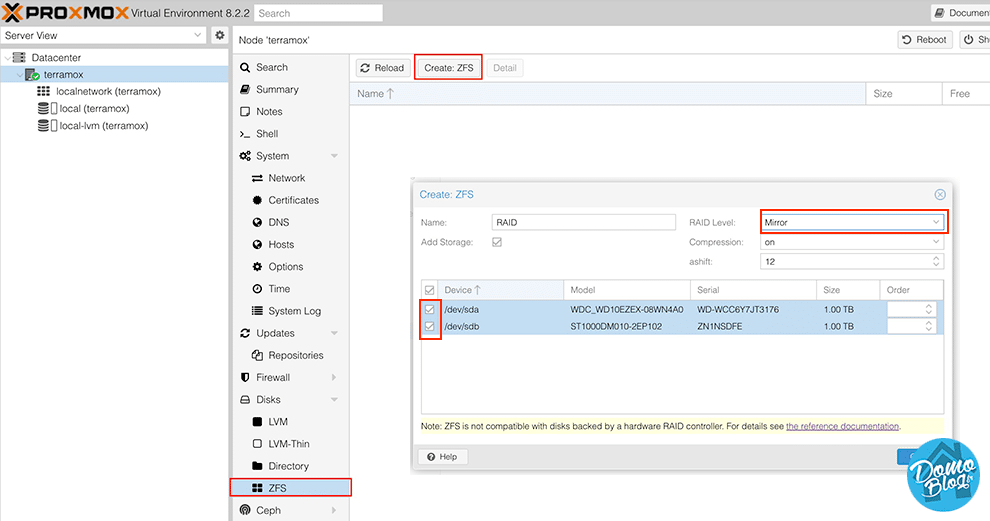Image resolution: width=990 pixels, height=521 pixels.
Task: Open the reference documentation link
Action: [842, 426]
